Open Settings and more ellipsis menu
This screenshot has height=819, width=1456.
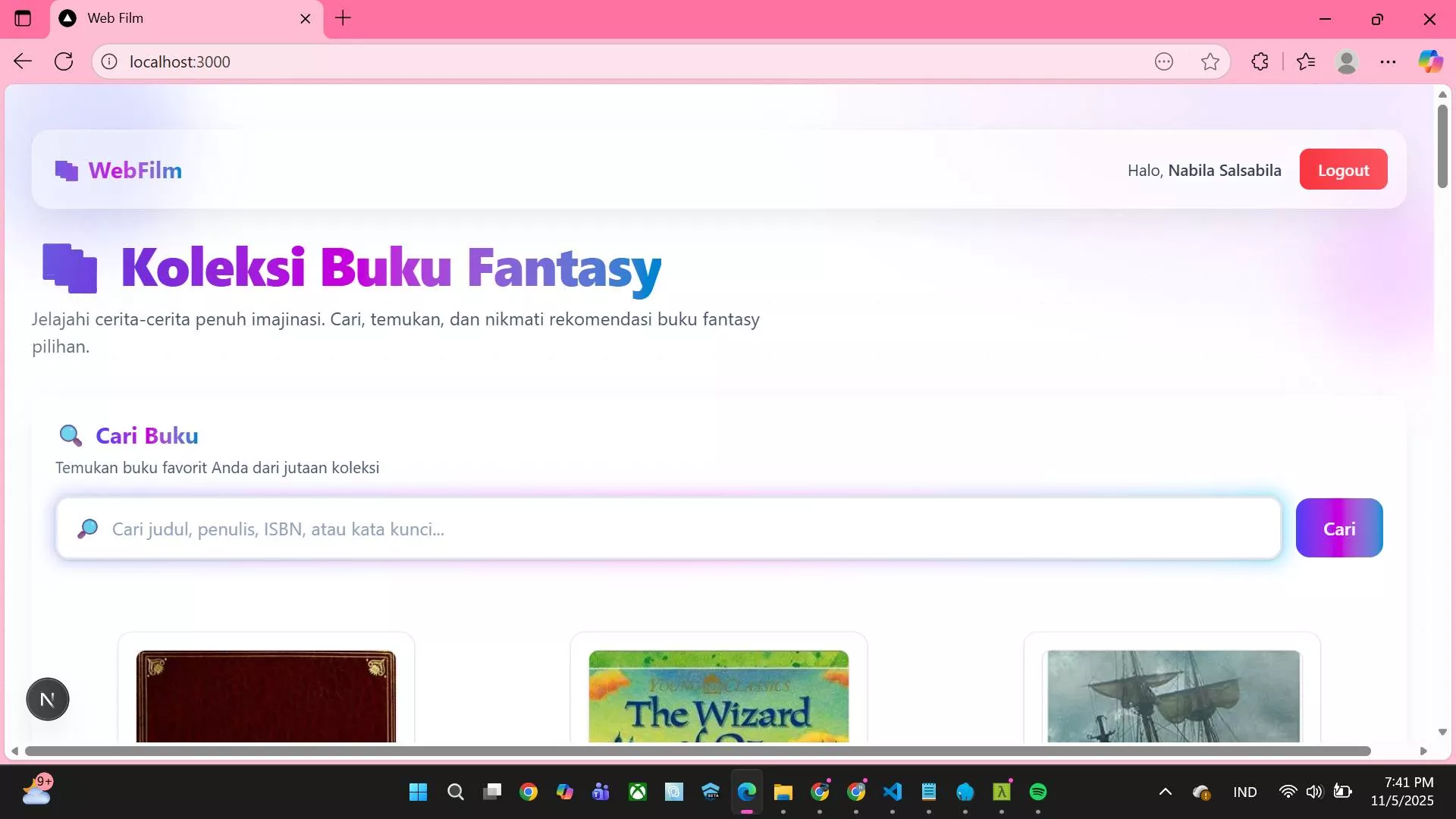1388,61
